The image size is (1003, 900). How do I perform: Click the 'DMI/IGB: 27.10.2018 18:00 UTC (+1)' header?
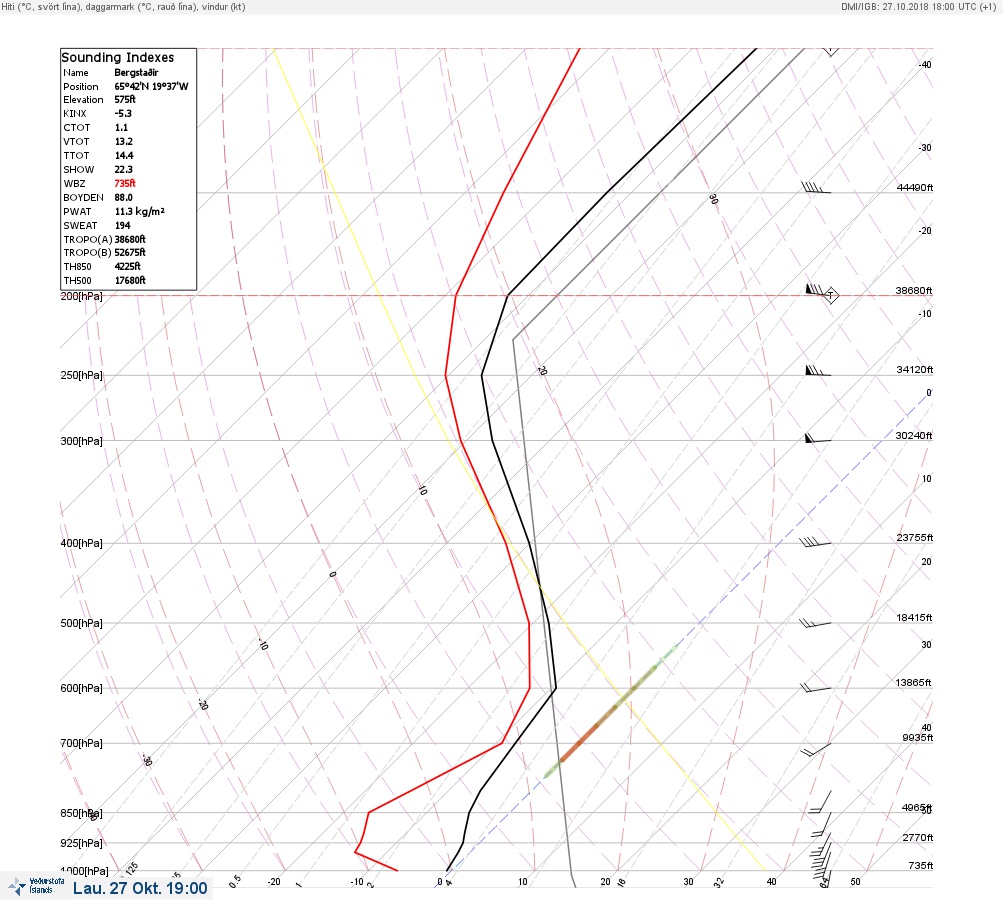tap(918, 6)
